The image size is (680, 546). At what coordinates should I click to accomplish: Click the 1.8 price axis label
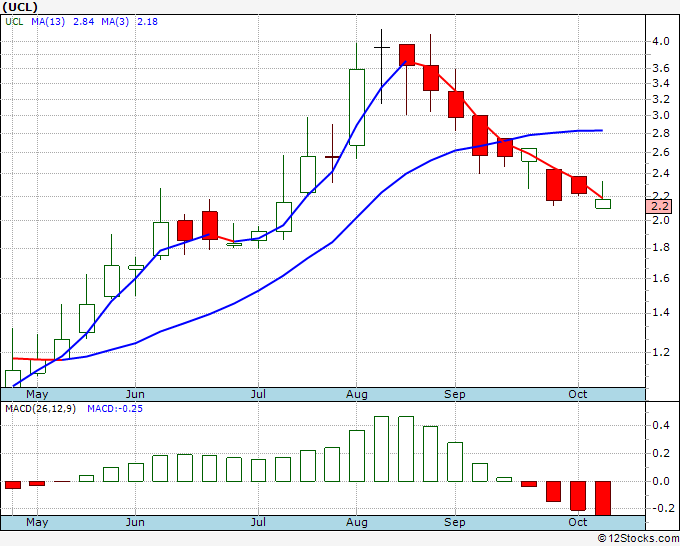tap(661, 248)
